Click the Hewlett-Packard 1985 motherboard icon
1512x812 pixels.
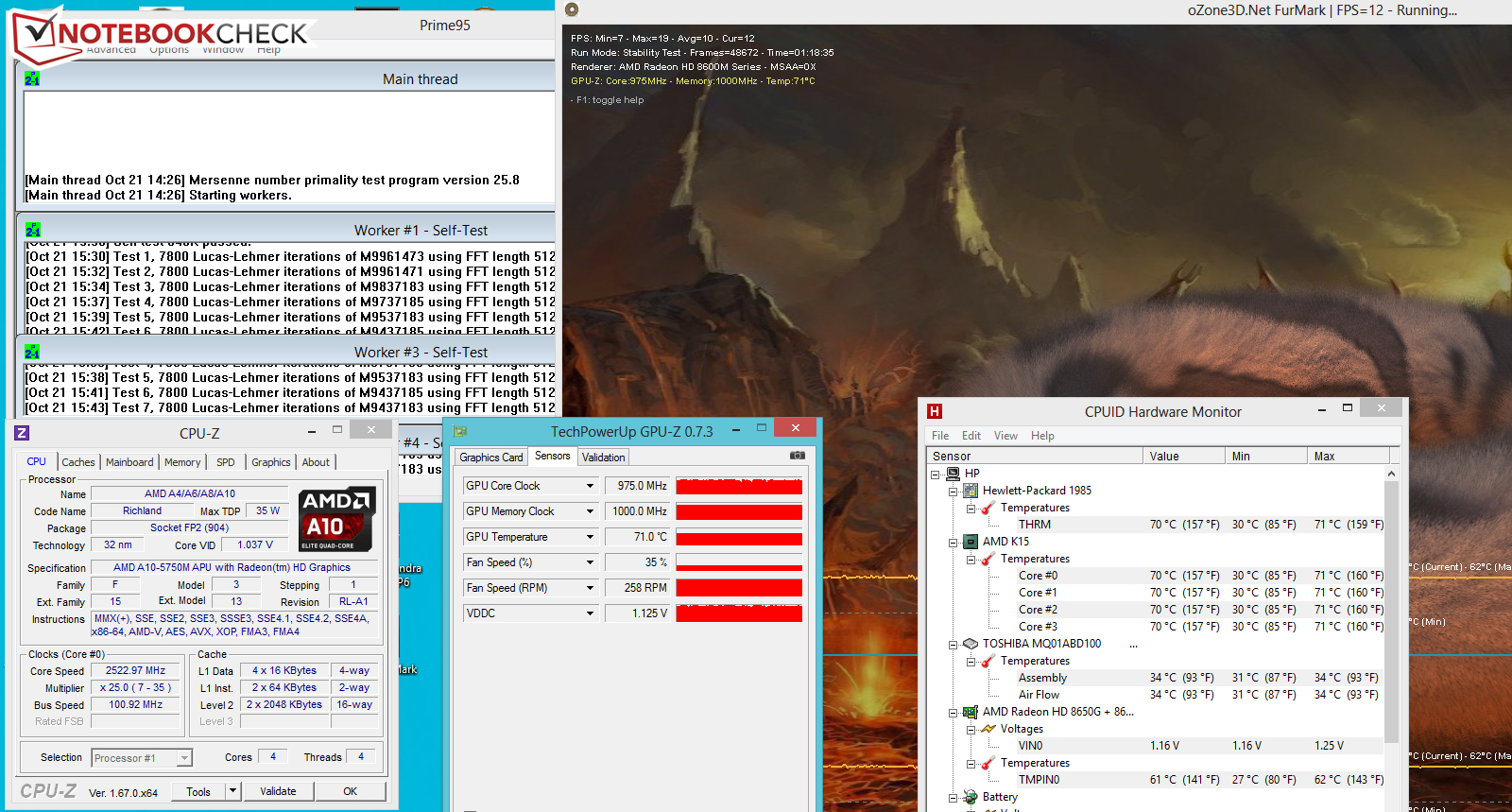[971, 491]
